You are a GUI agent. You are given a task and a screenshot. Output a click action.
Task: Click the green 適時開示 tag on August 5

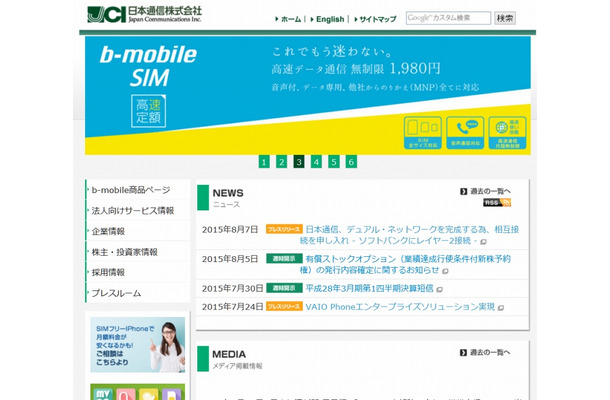(284, 258)
